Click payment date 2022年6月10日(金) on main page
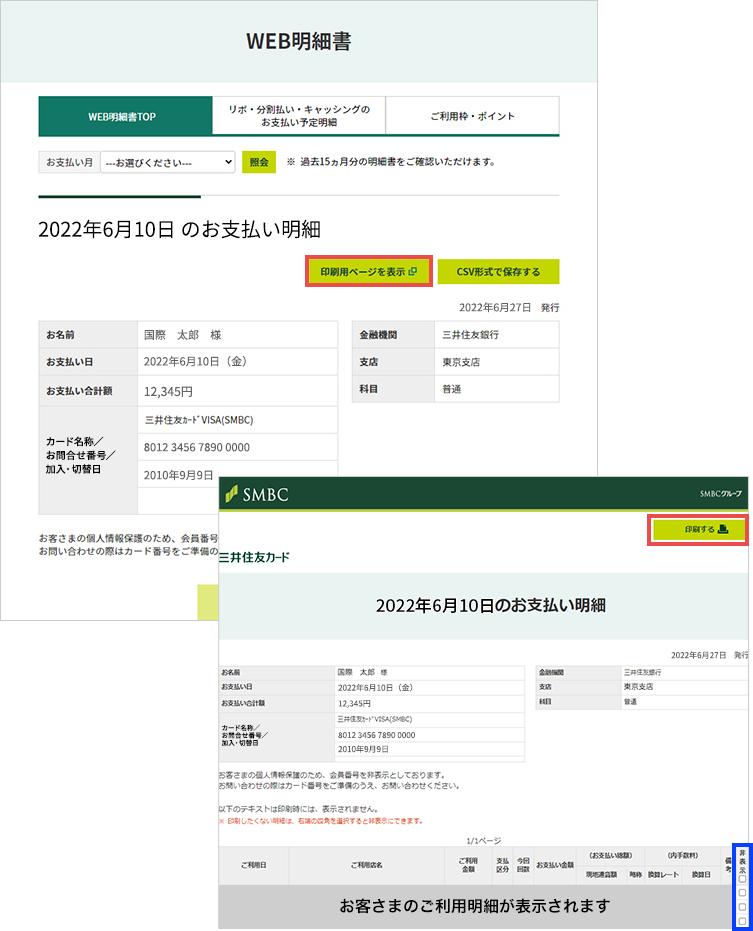Screen dimensions: 753x931 (195, 362)
